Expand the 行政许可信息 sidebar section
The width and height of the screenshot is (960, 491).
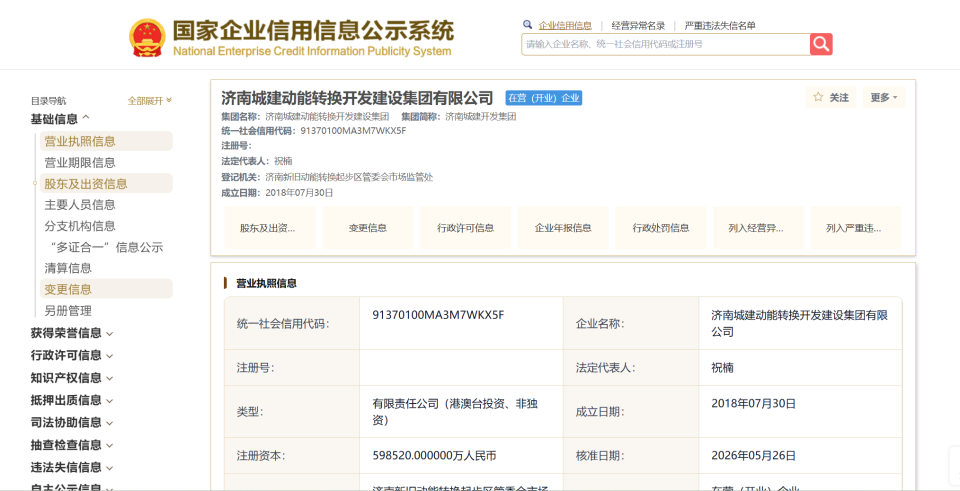pos(72,356)
